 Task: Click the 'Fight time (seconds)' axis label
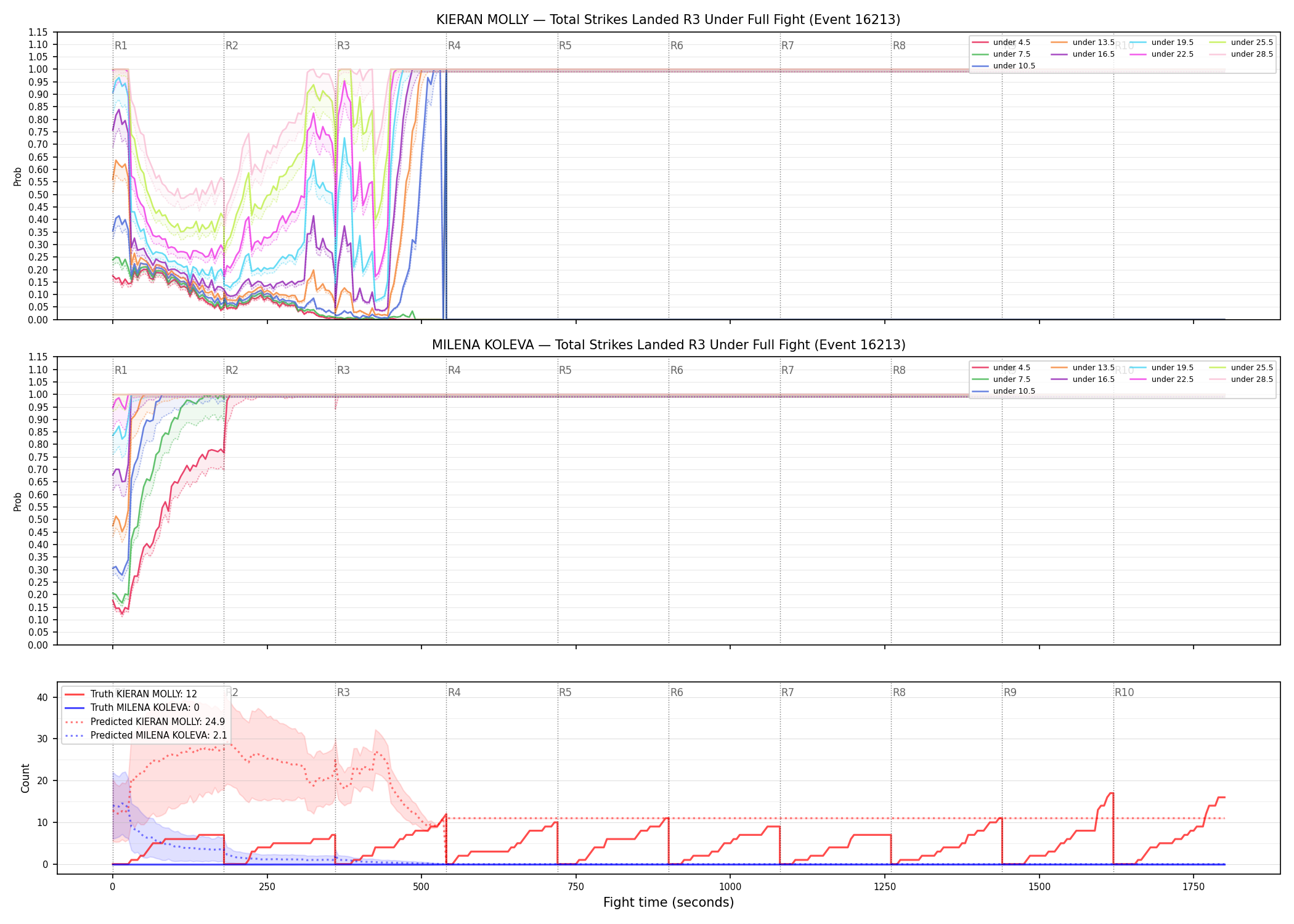coord(669,902)
